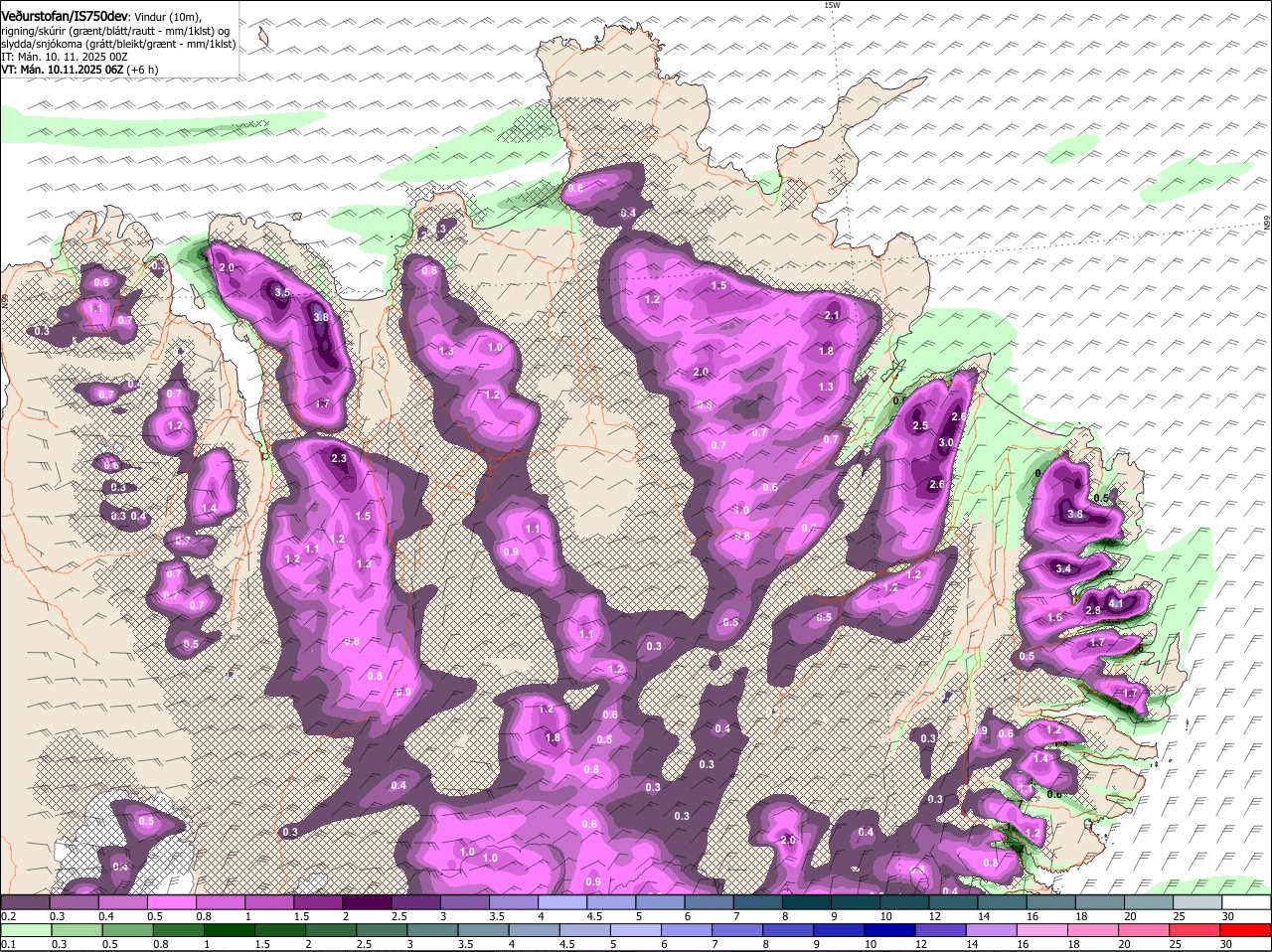This screenshot has height=952, width=1272.
Task: Click the white upper scale swatch after 30
Action: [x=1248, y=902]
